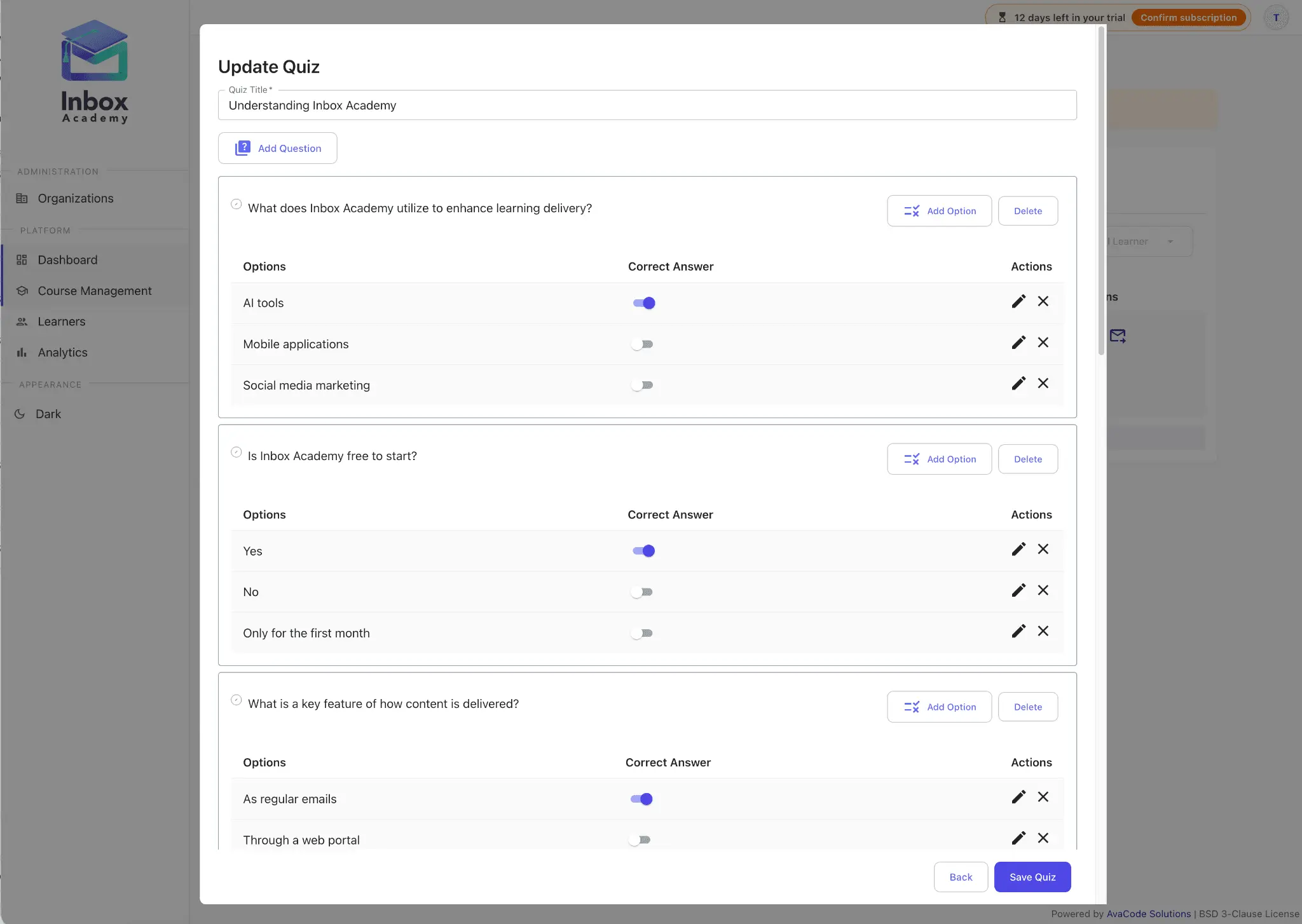The height and width of the screenshot is (924, 1302).
Task: Click the Course Management graduation cap icon
Action: pos(22,291)
